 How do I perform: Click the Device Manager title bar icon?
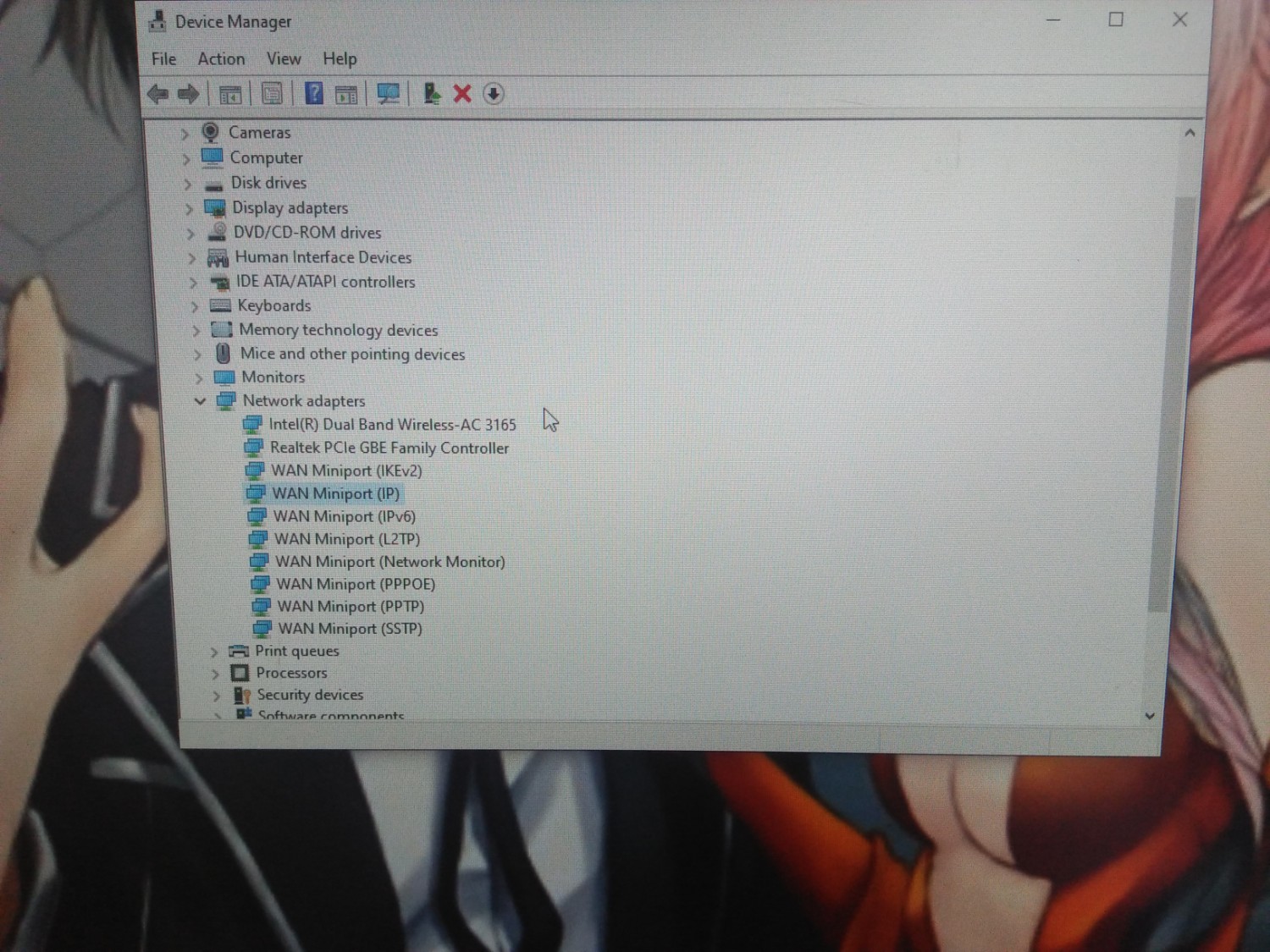pyautogui.click(x=157, y=21)
